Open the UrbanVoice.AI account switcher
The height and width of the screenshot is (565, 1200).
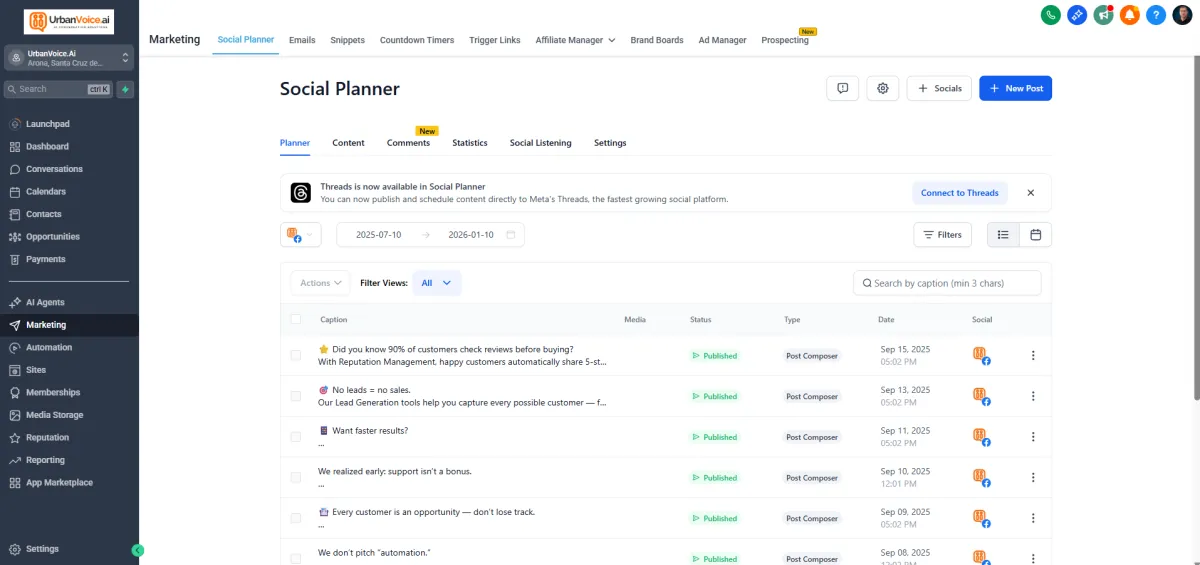69,58
